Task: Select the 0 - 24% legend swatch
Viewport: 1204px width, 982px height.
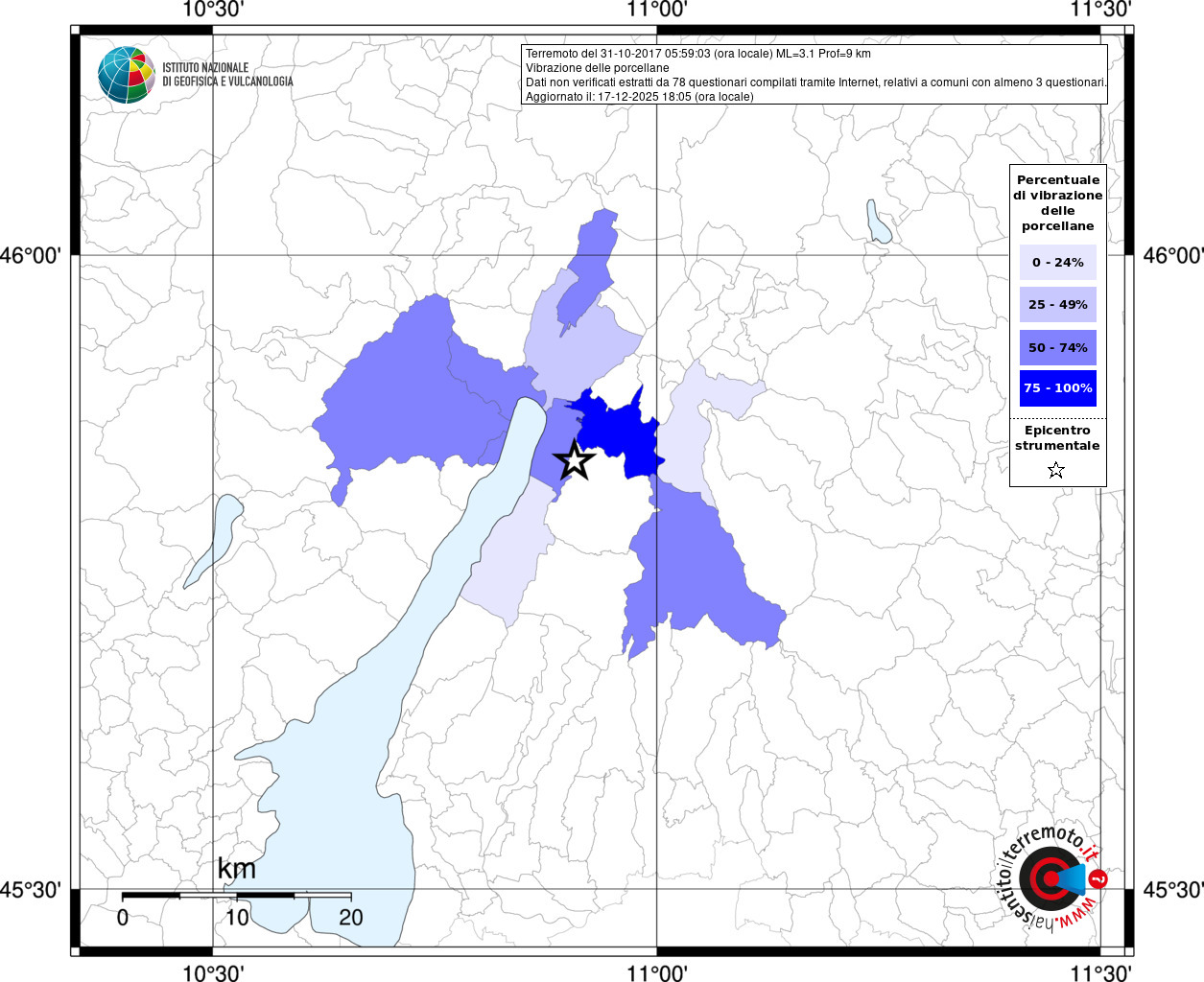Action: [1058, 262]
